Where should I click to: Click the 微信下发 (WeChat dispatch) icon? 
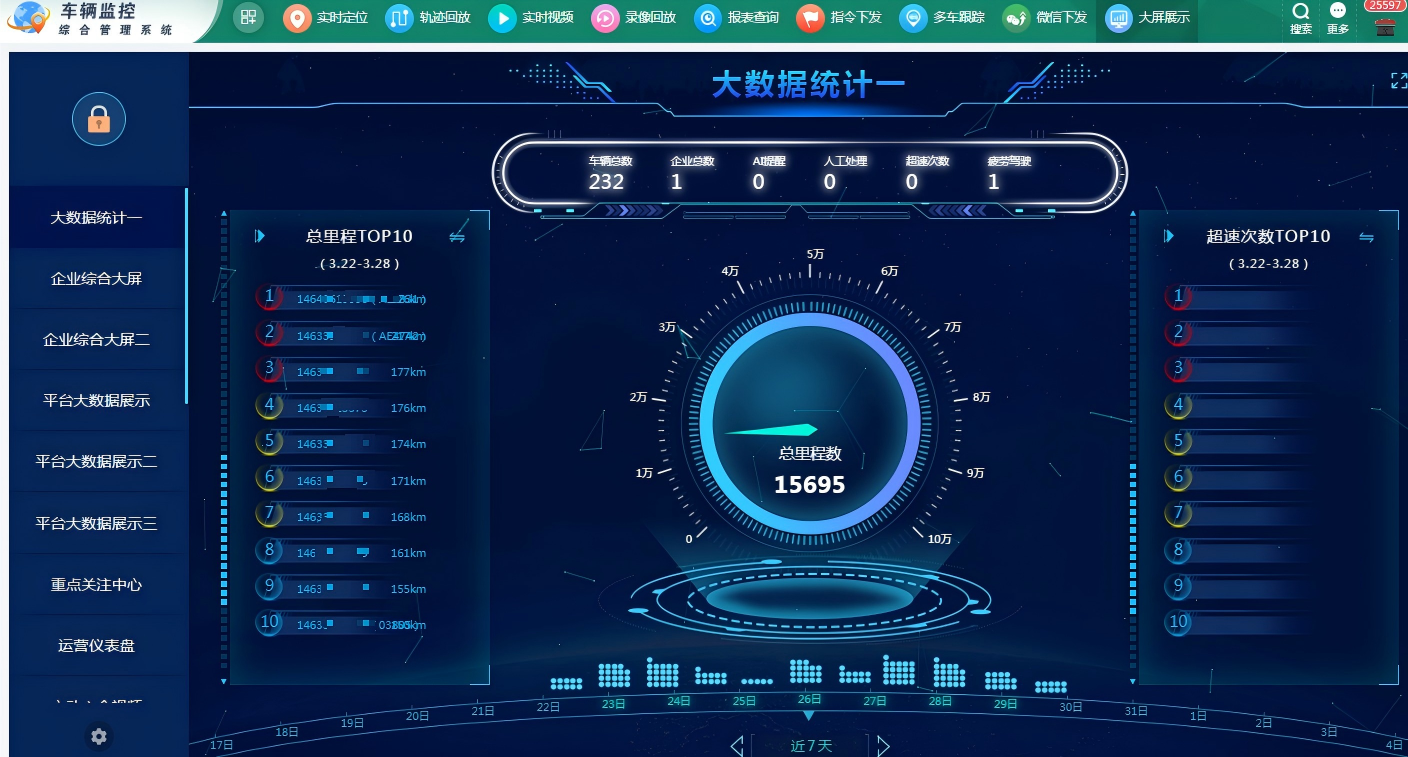point(1046,18)
